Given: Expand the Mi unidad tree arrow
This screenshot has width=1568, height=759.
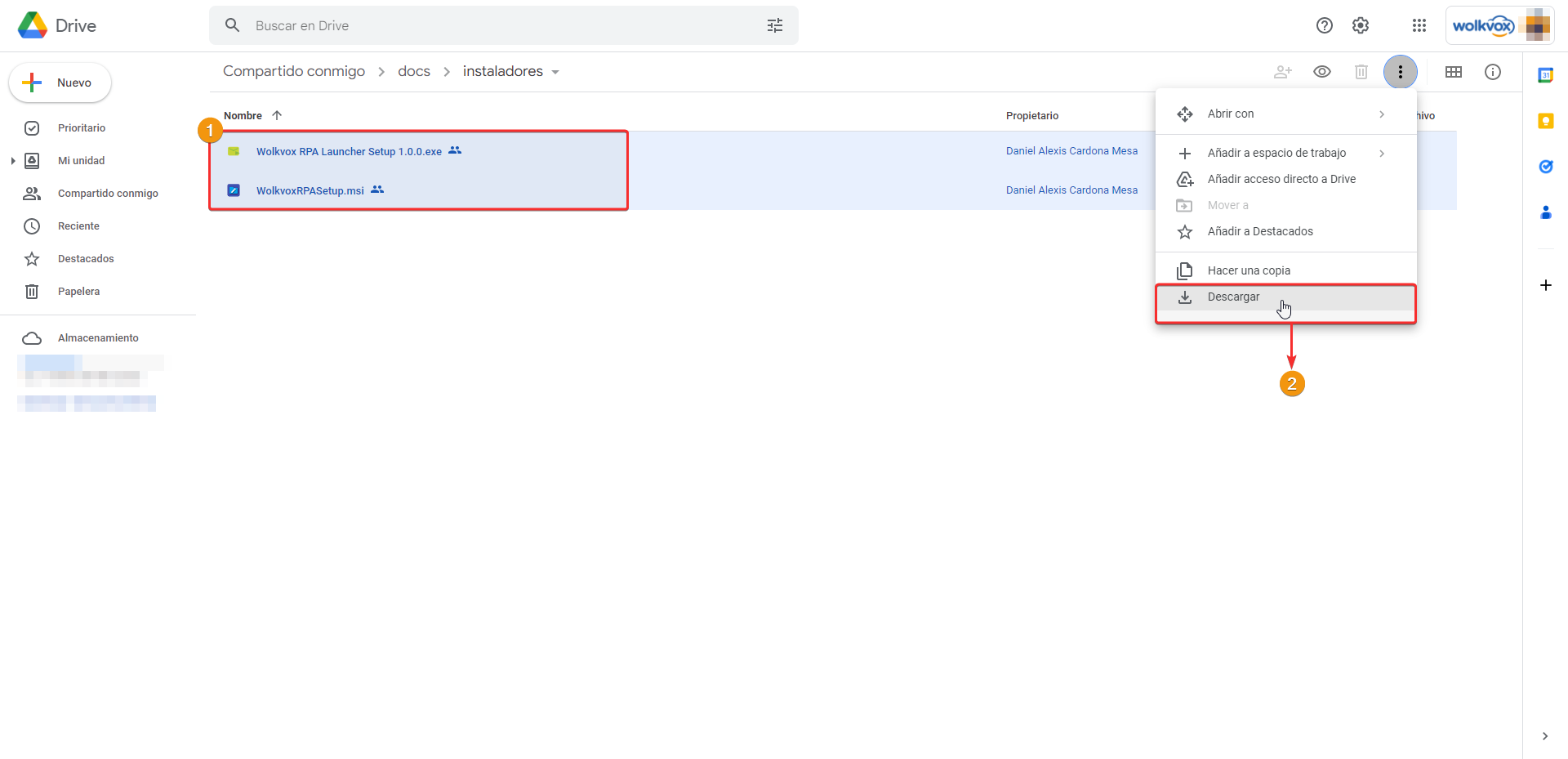Looking at the screenshot, I should tap(13, 161).
